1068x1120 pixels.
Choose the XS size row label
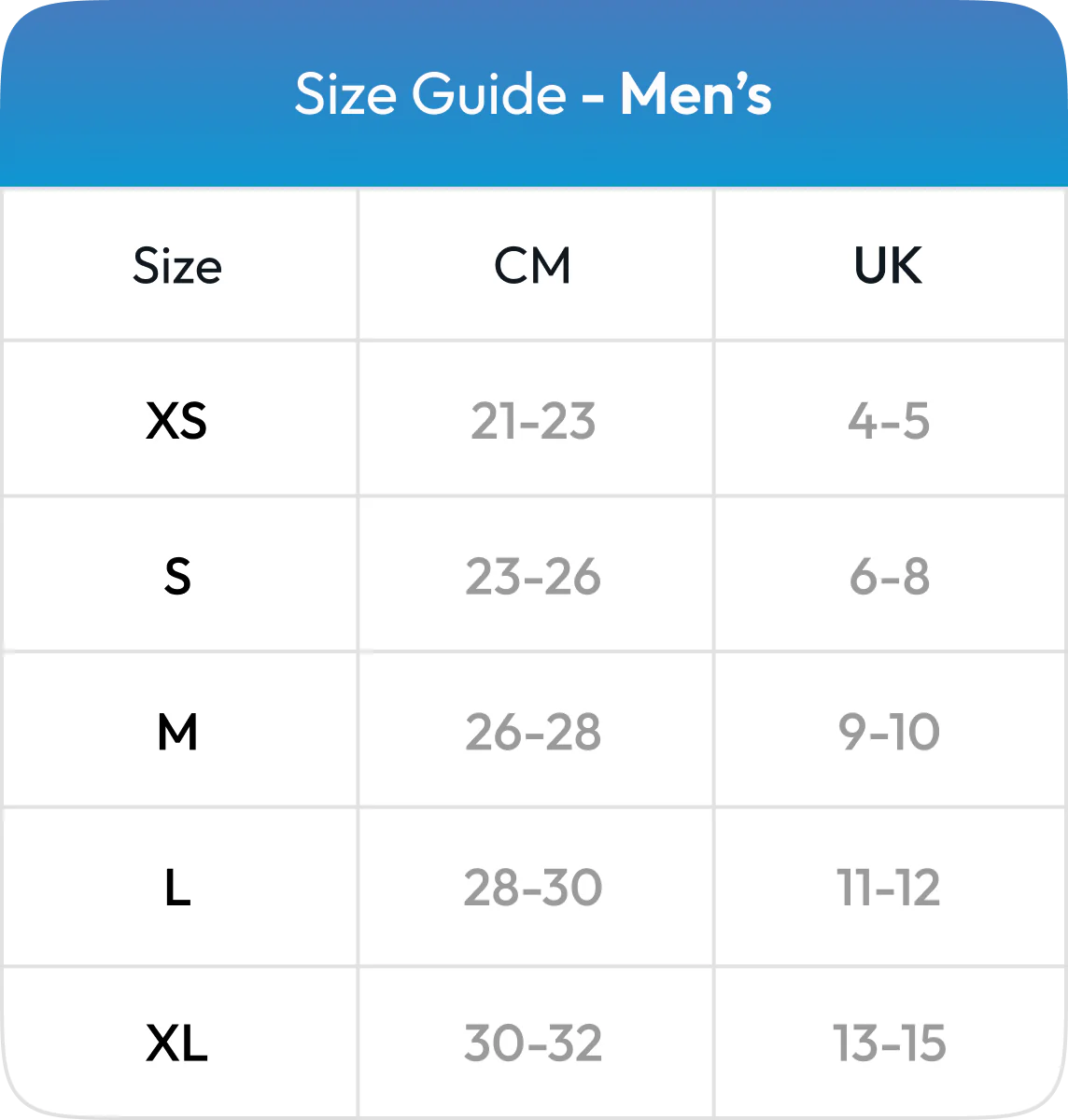pos(177,422)
